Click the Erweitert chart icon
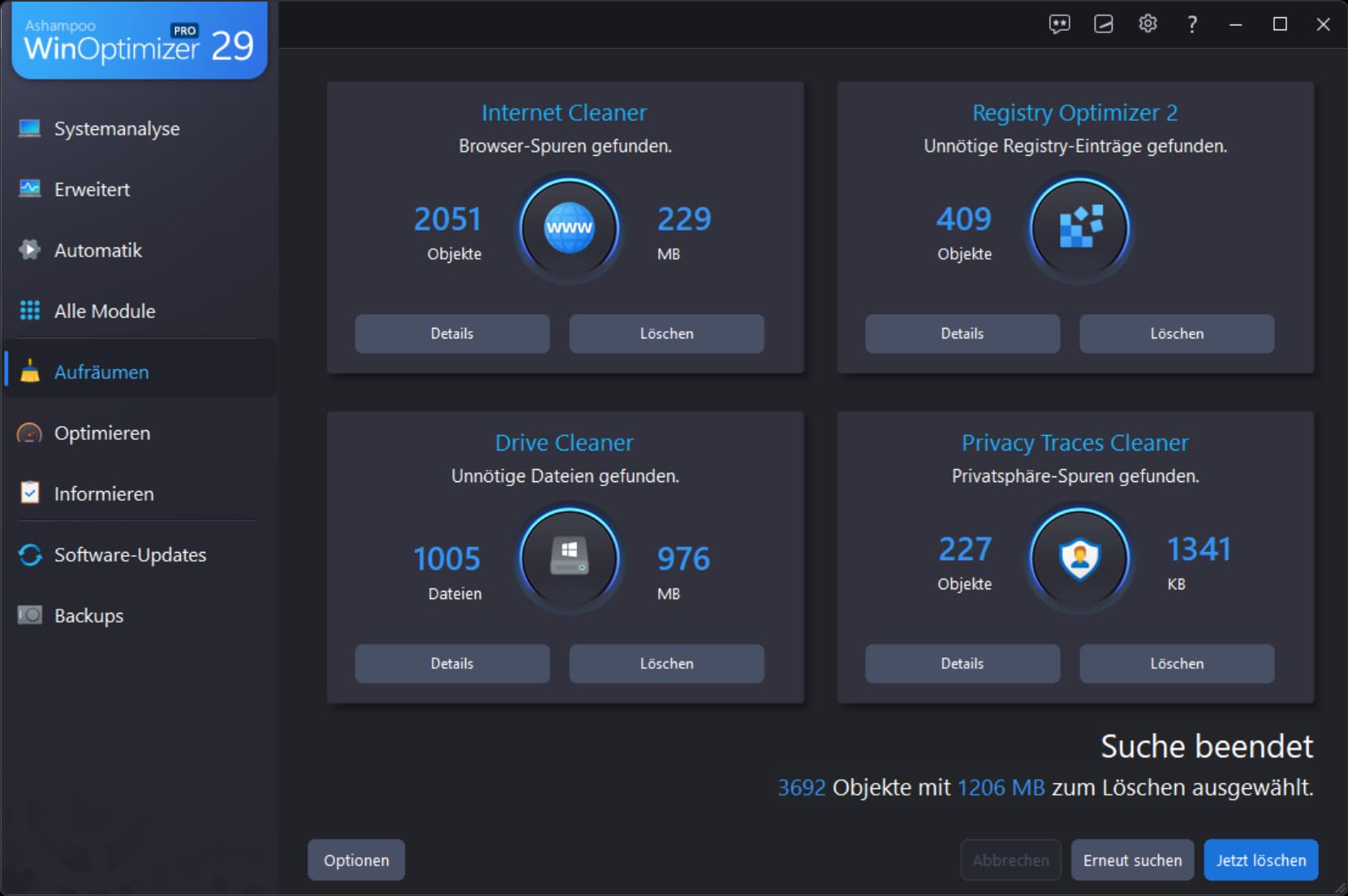1348x896 pixels. 30,189
